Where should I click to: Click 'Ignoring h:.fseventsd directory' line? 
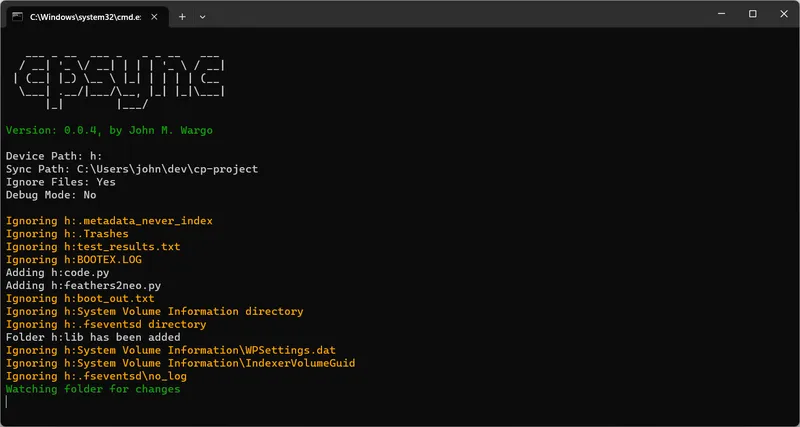pos(106,324)
